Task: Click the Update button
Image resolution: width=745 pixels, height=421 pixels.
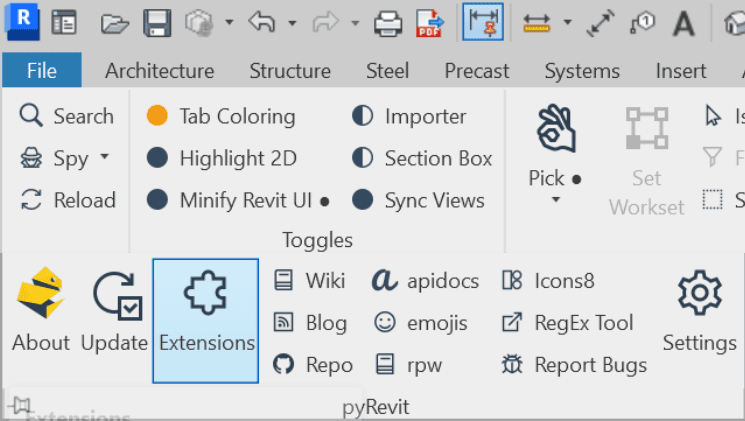Action: 115,312
